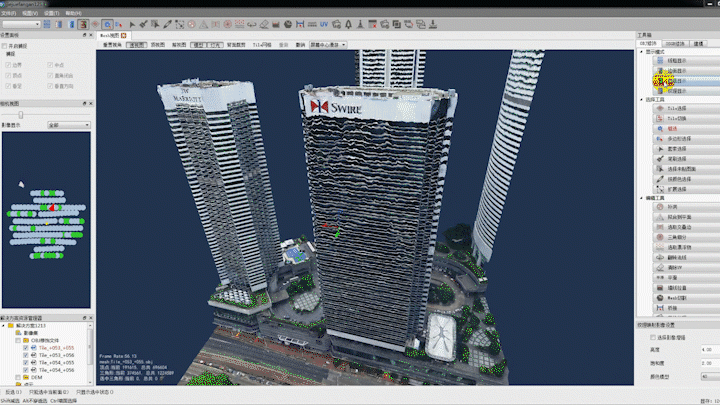The width and height of the screenshot is (720, 405).
Task: Choose Tile选择 in selection tools list
Action: [x=686, y=108]
